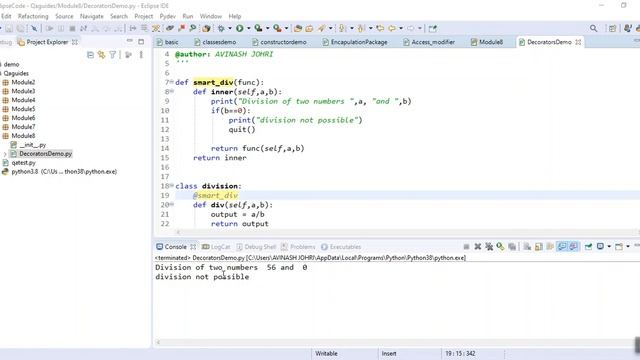The height and width of the screenshot is (360, 640).
Task: Click the console horizontal scrollbar
Action: click(x=397, y=342)
